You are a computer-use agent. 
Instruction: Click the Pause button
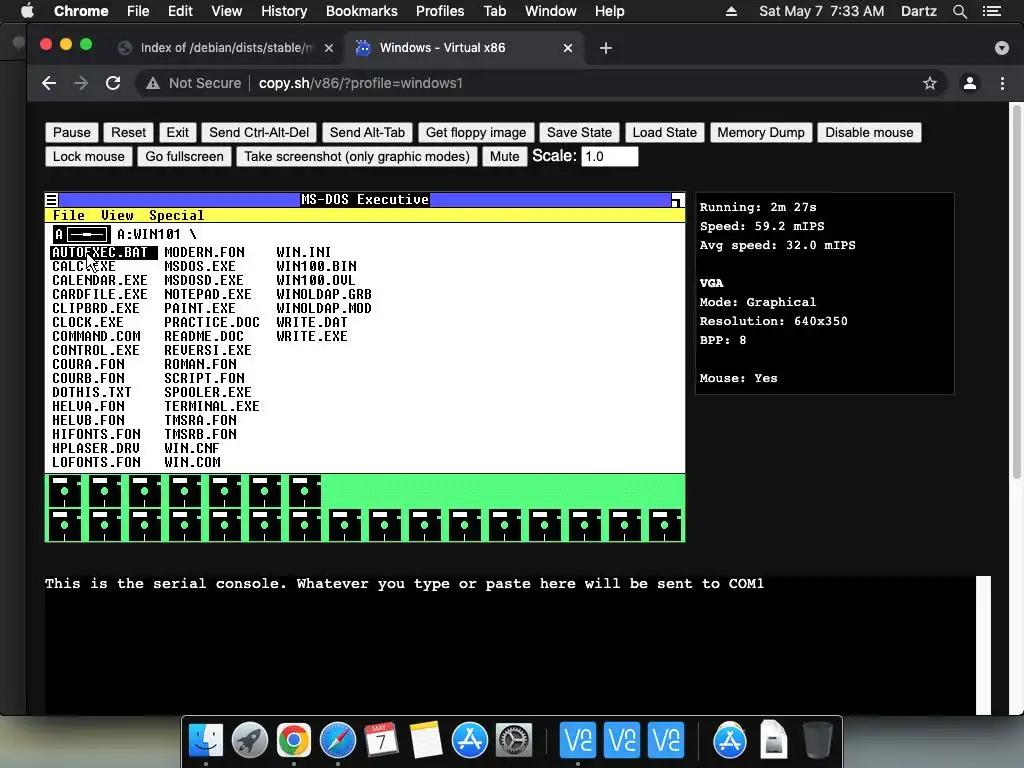point(72,133)
